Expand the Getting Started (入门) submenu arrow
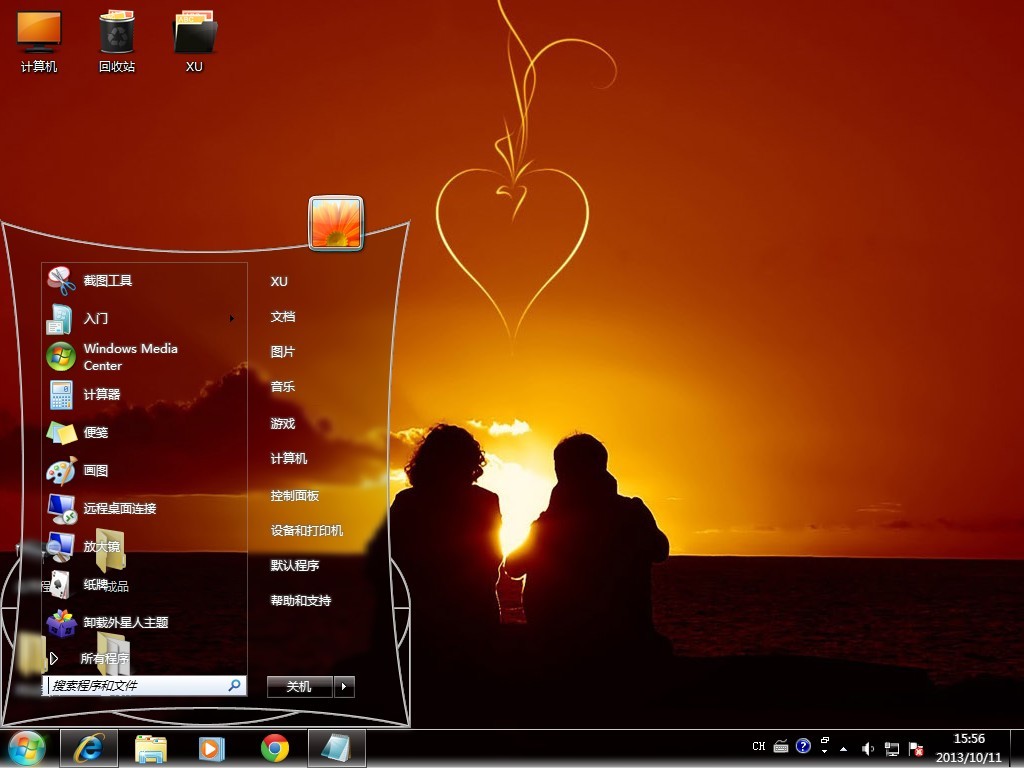This screenshot has width=1024, height=768. (x=232, y=319)
